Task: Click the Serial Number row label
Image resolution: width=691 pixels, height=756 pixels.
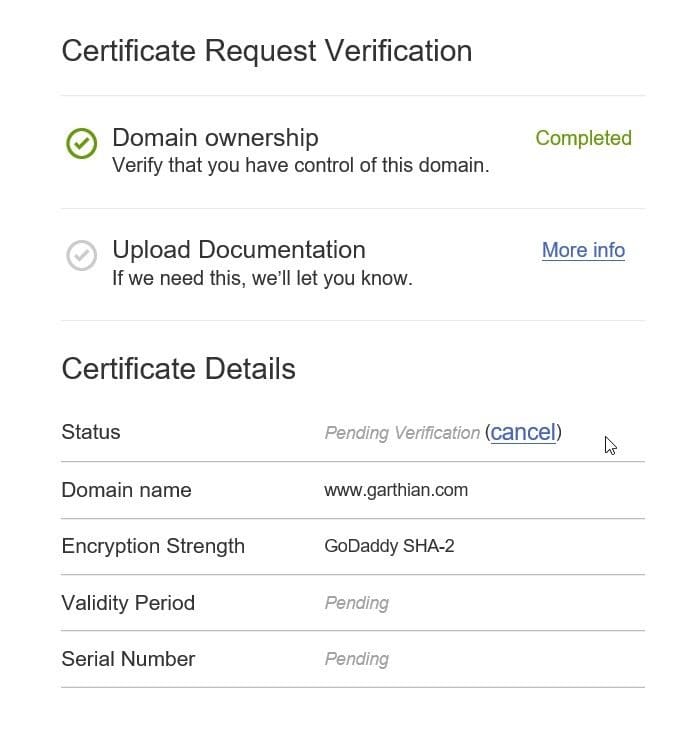Action: coord(128,659)
